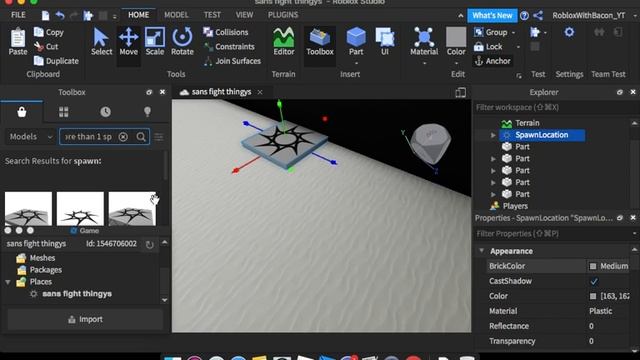Expand the SpawnLocation tree item
640x360 pixels.
[493, 135]
